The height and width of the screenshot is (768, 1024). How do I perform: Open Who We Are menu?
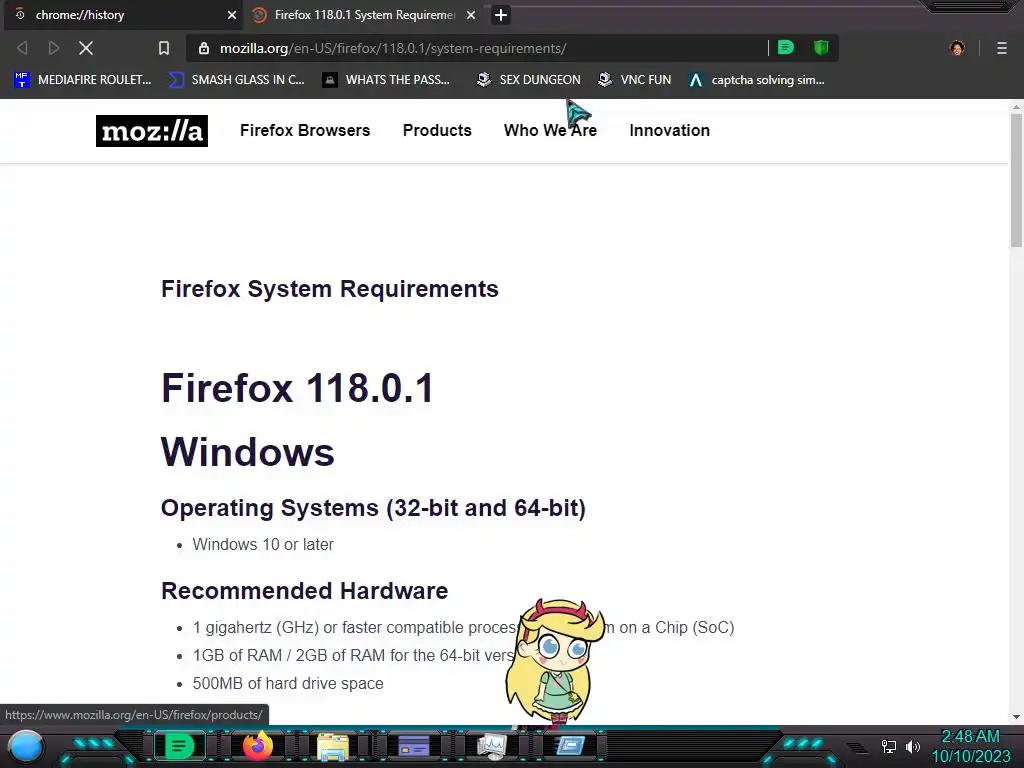(550, 131)
